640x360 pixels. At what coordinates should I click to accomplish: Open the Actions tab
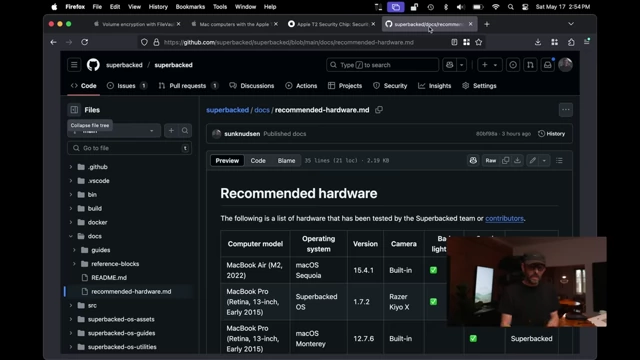coord(301,86)
